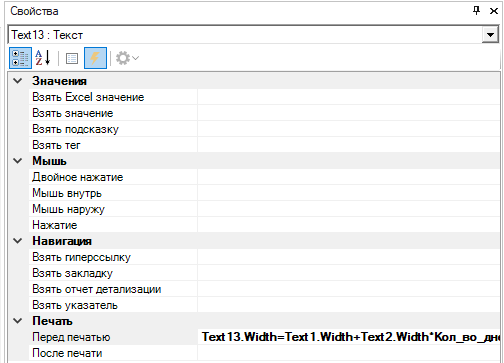Pin the Свойства panel
This screenshot has height=363, width=504.
point(477,11)
